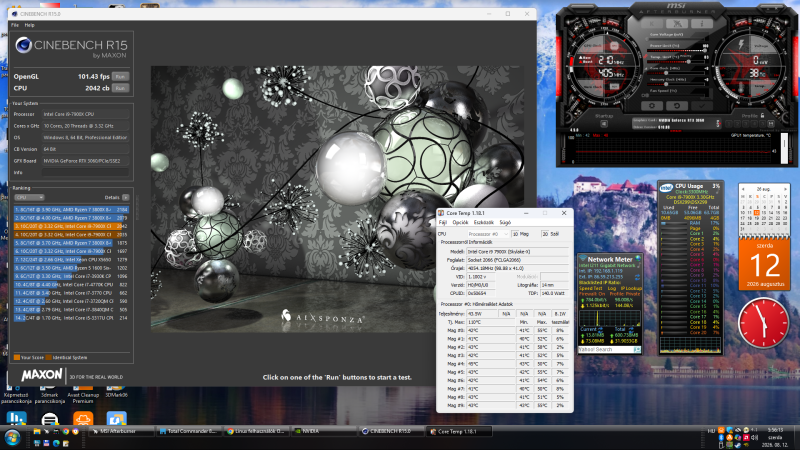Screen dimensions: 800x450
Task: Reset MSI Afterburner settings to defaults
Action: coord(677,106)
